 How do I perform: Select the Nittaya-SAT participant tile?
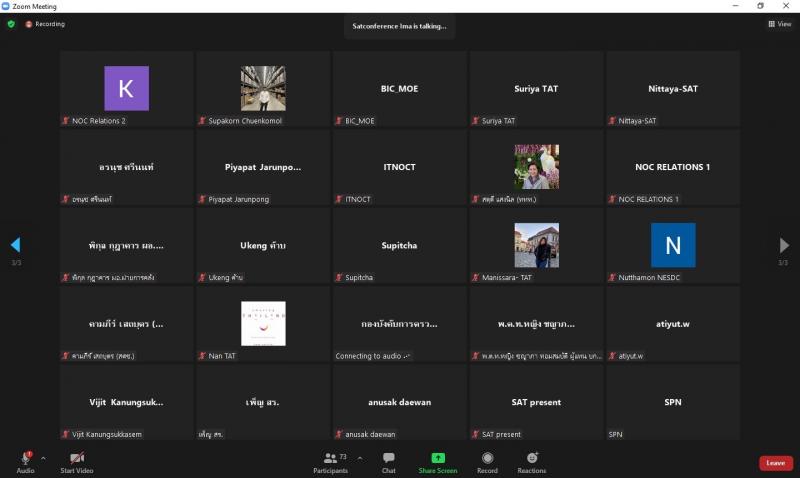(673, 88)
